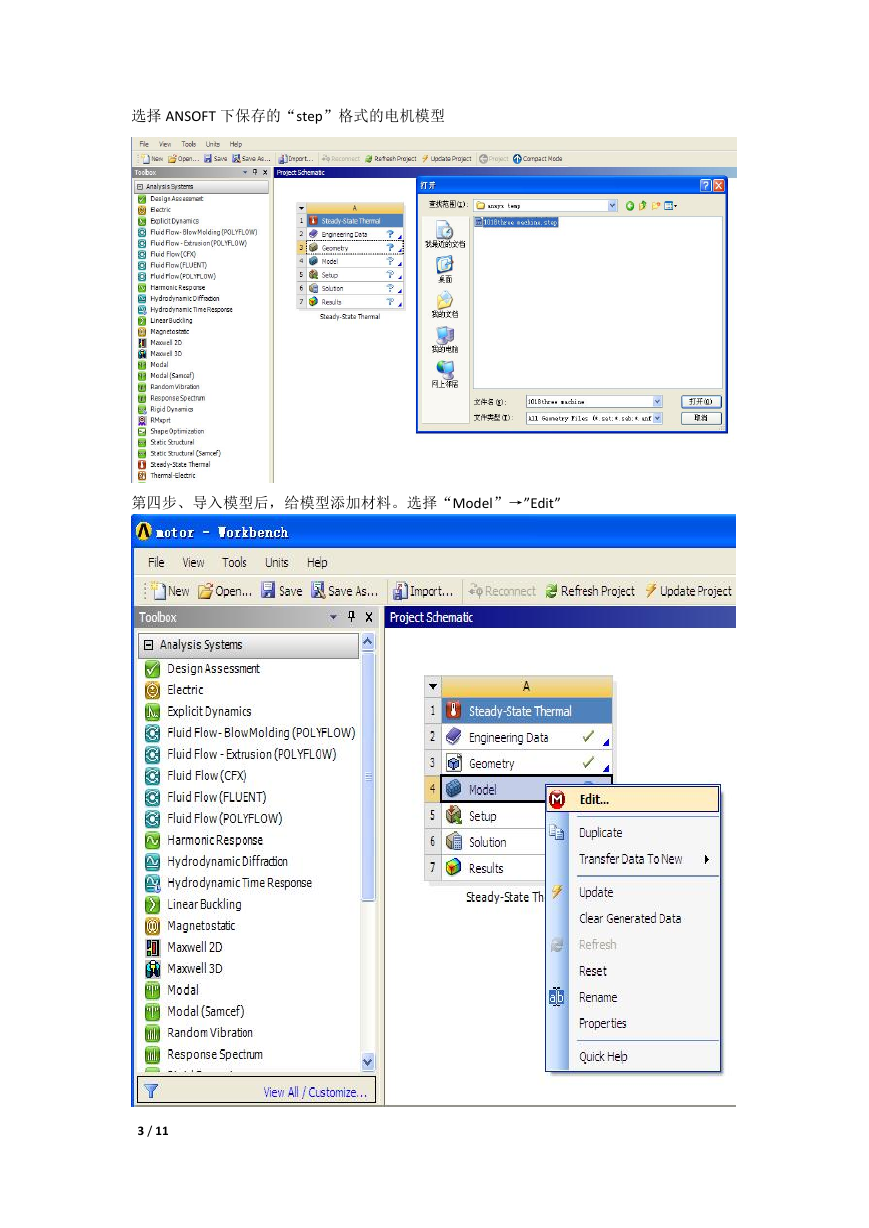Click the green back arrow in 打开 dialog
869x1228 pixels.
pyautogui.click(x=630, y=206)
